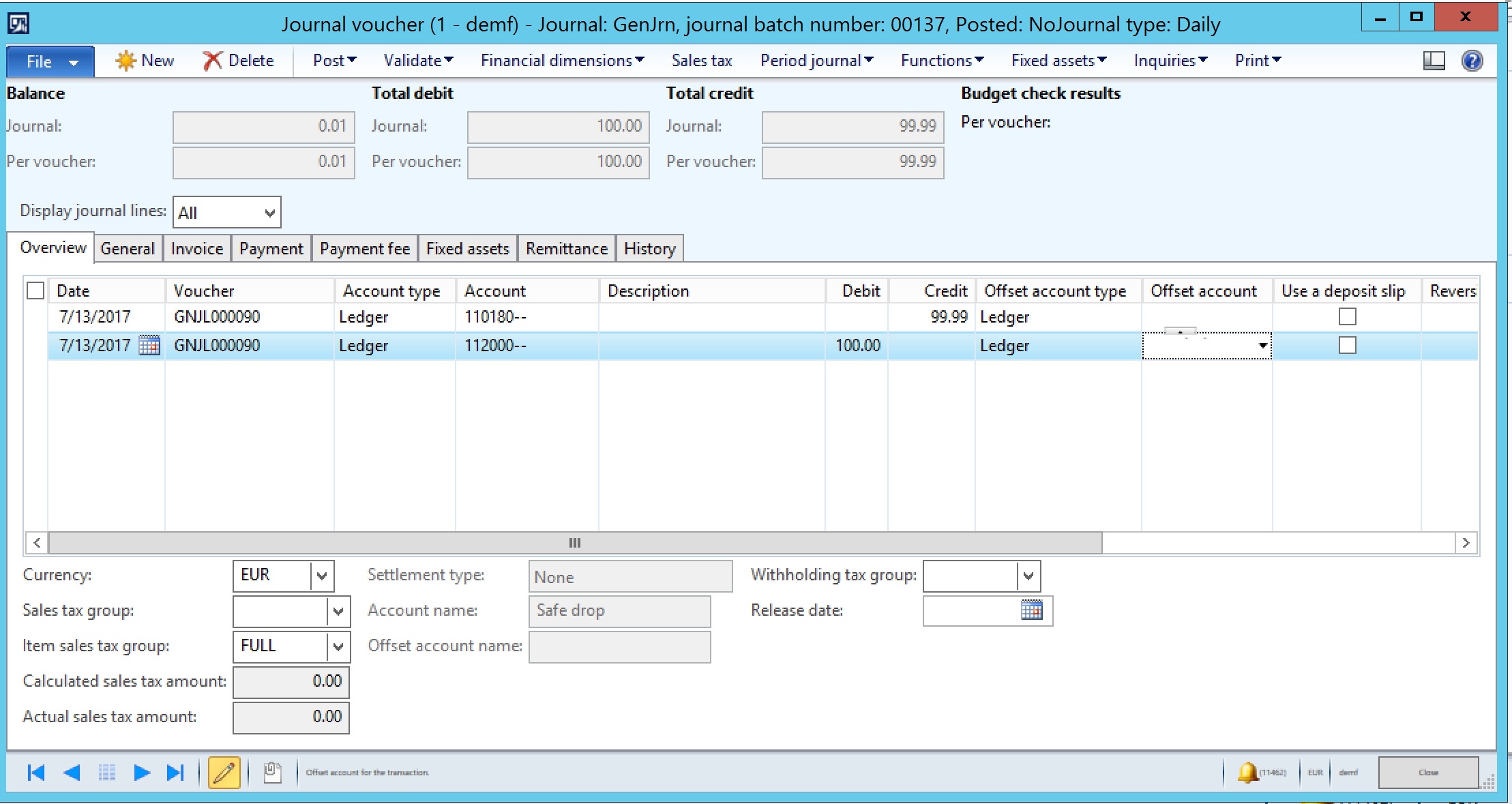Open the Post menu
This screenshot has height=804, width=1512.
334,61
